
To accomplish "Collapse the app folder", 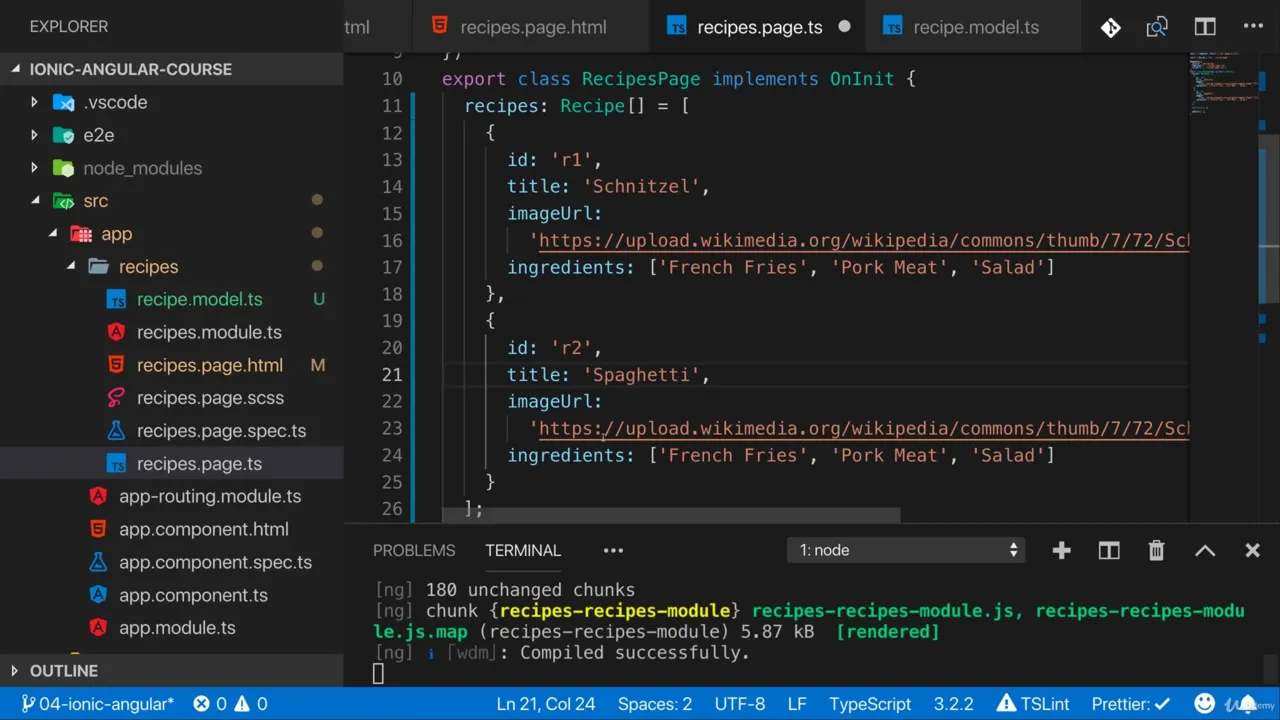I will pyautogui.click(x=53, y=234).
